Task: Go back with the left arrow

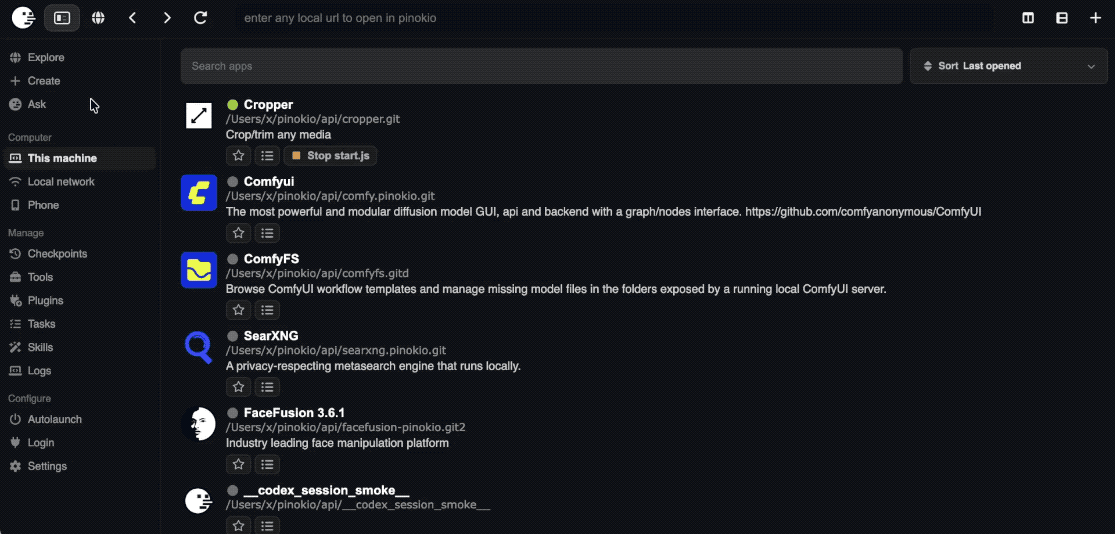Action: click(x=132, y=18)
